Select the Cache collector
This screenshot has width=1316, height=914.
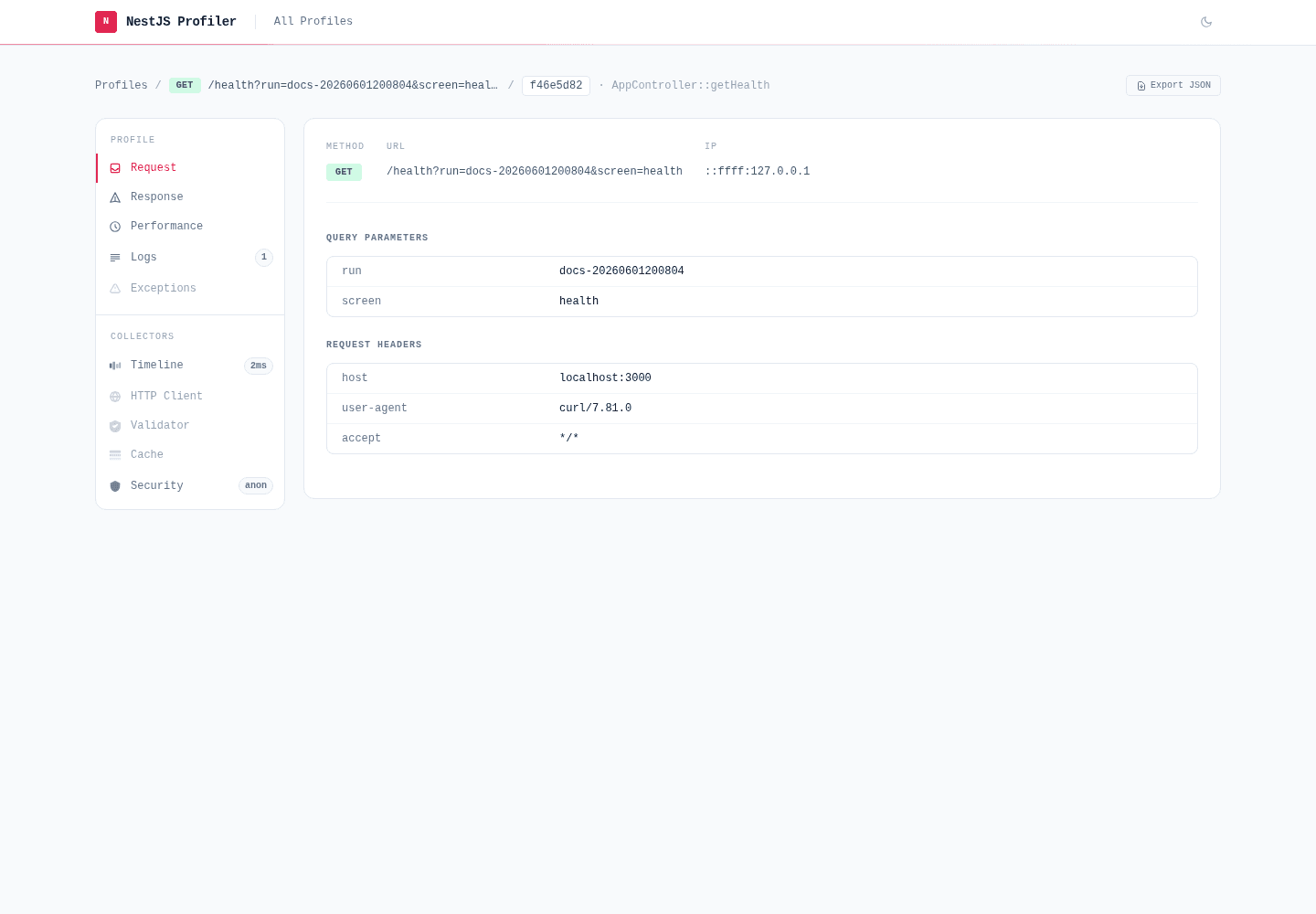190,455
